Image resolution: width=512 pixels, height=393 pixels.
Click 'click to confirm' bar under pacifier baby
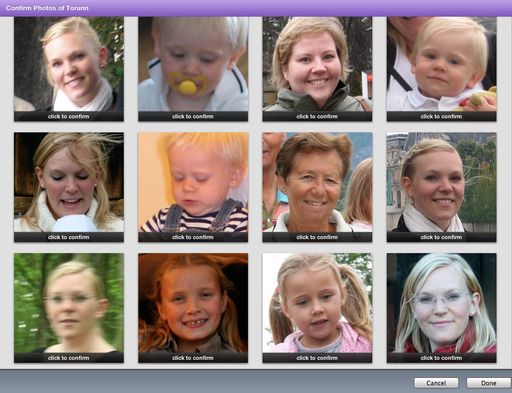[193, 116]
